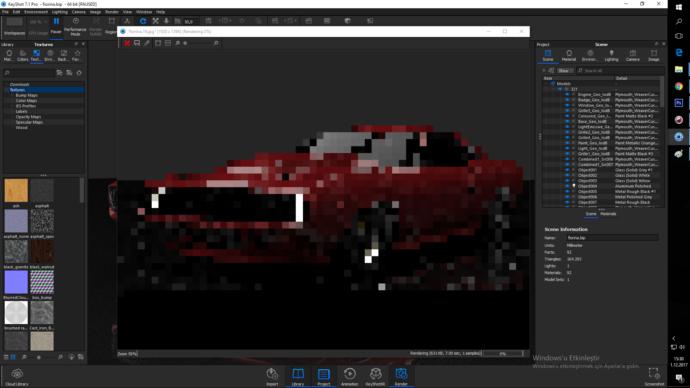The height and width of the screenshot is (388, 690).
Task: Select the Labels folder
Action: 22,111
